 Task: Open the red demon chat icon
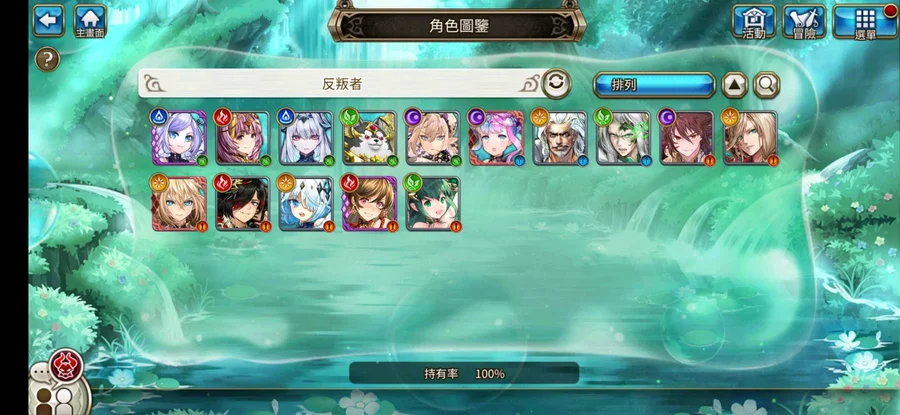pyautogui.click(x=66, y=366)
